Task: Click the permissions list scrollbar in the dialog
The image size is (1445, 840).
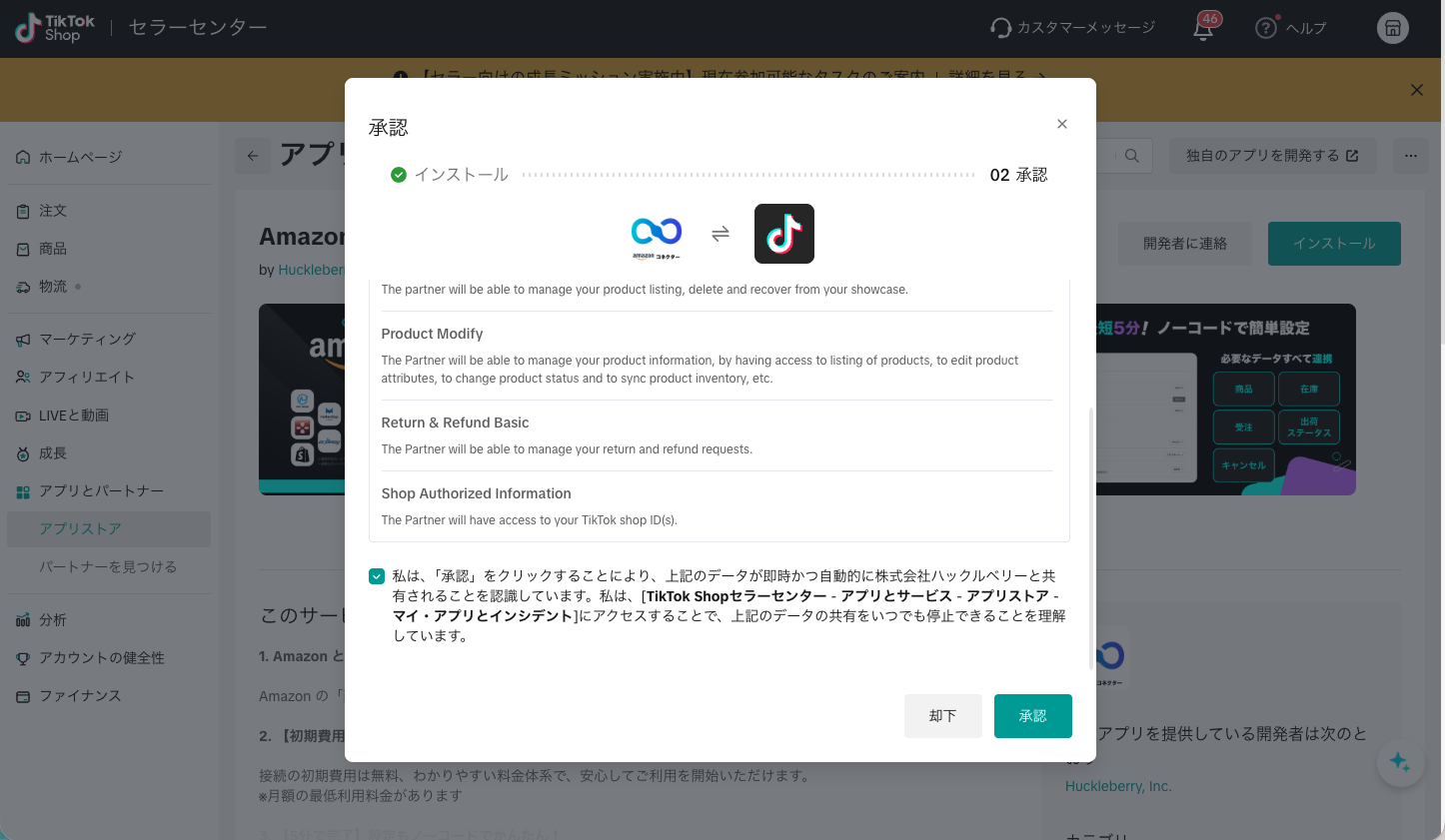Action: tap(1090, 539)
